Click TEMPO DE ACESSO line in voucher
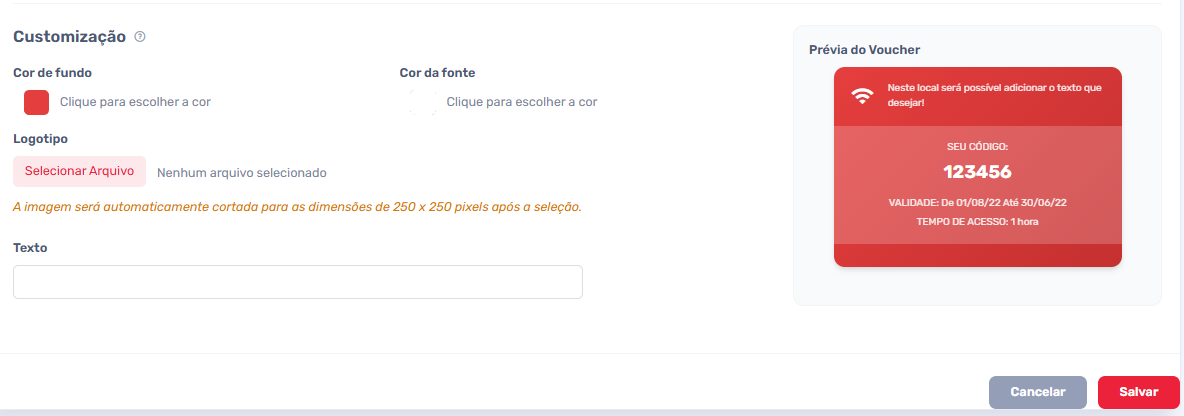The image size is (1184, 416). 977,222
